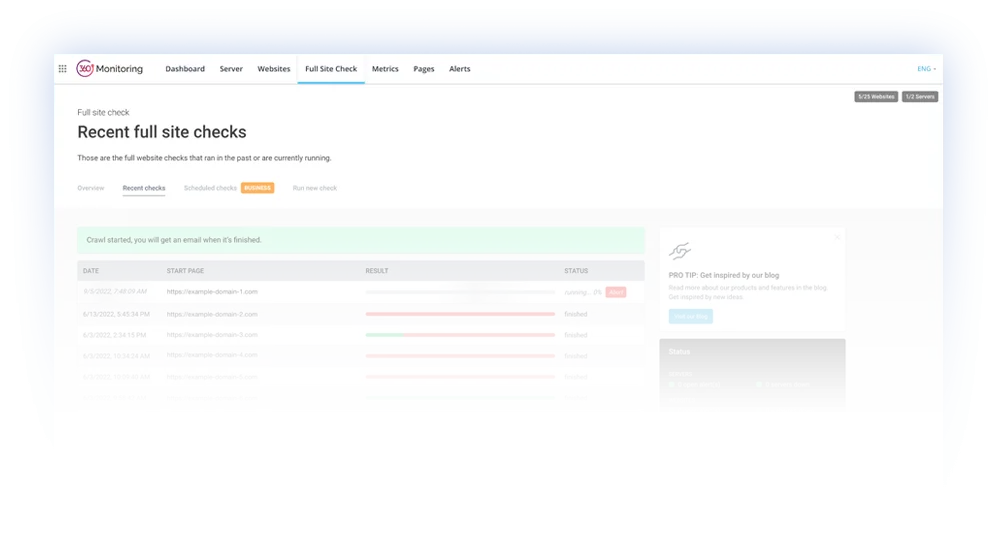Open the Metrics menu item
The image size is (997, 543).
(x=385, y=69)
